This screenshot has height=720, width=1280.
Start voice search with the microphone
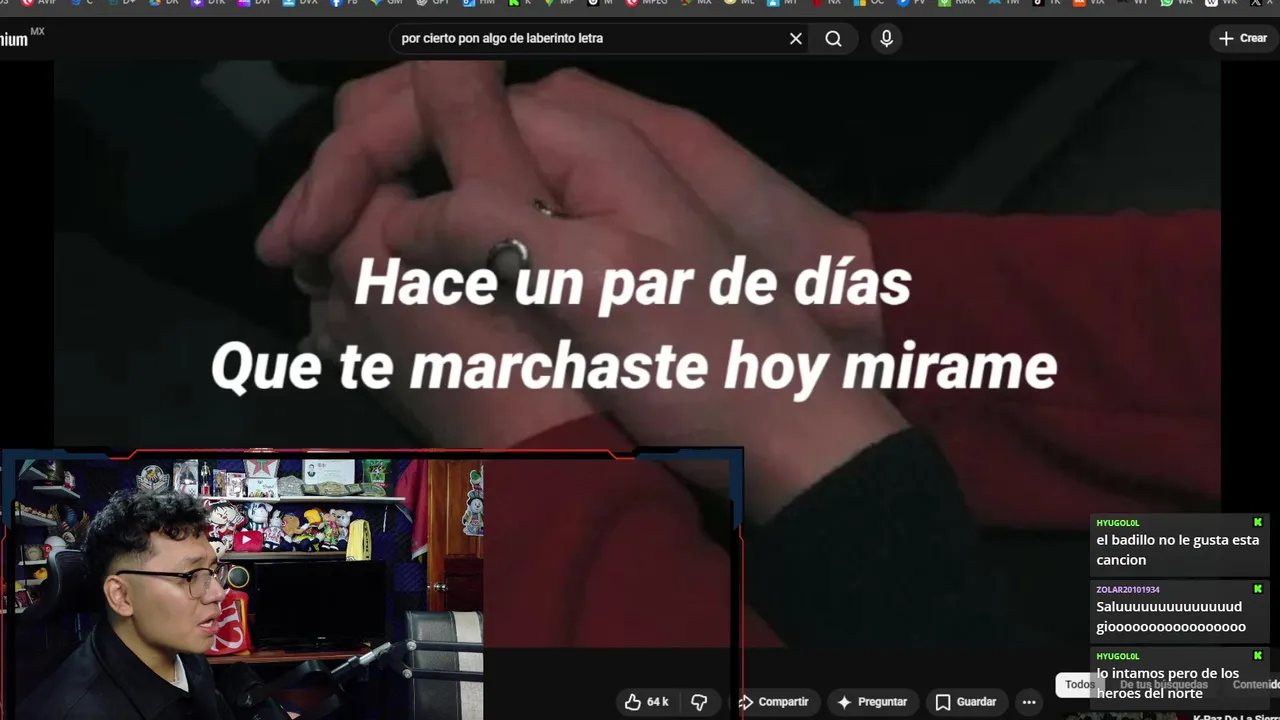pos(886,39)
